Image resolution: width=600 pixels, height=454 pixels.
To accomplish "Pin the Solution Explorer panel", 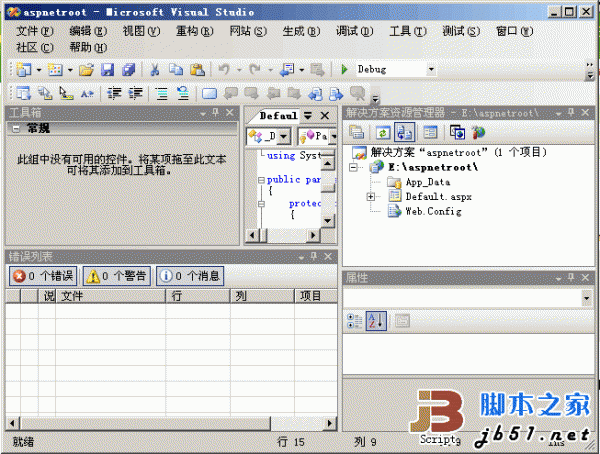I will coord(571,113).
